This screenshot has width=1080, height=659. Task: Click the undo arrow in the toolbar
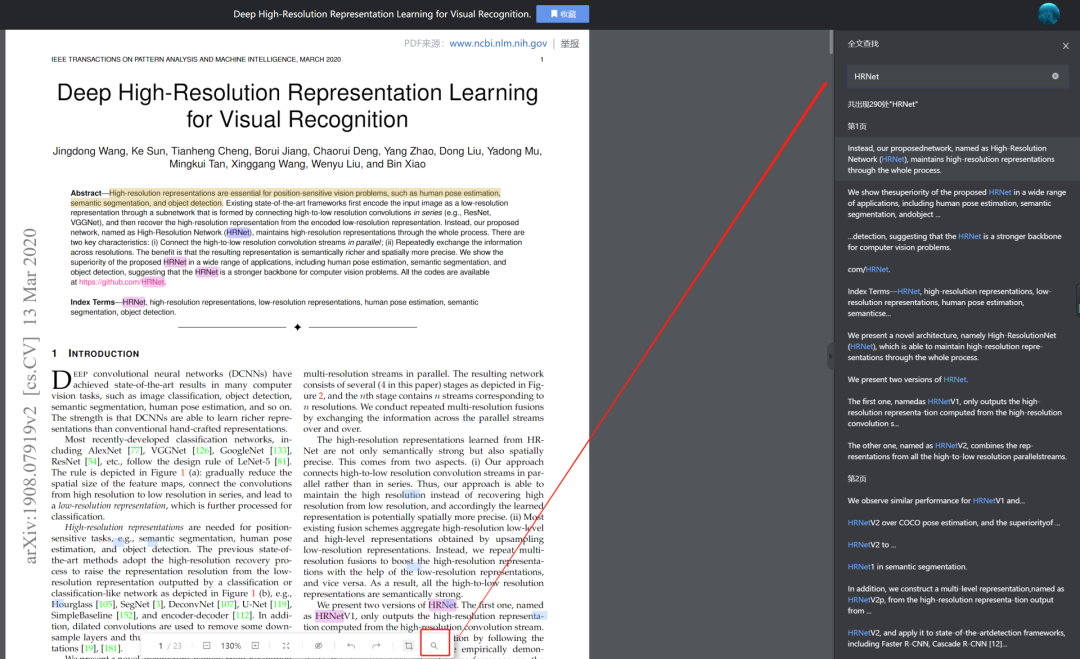(351, 646)
